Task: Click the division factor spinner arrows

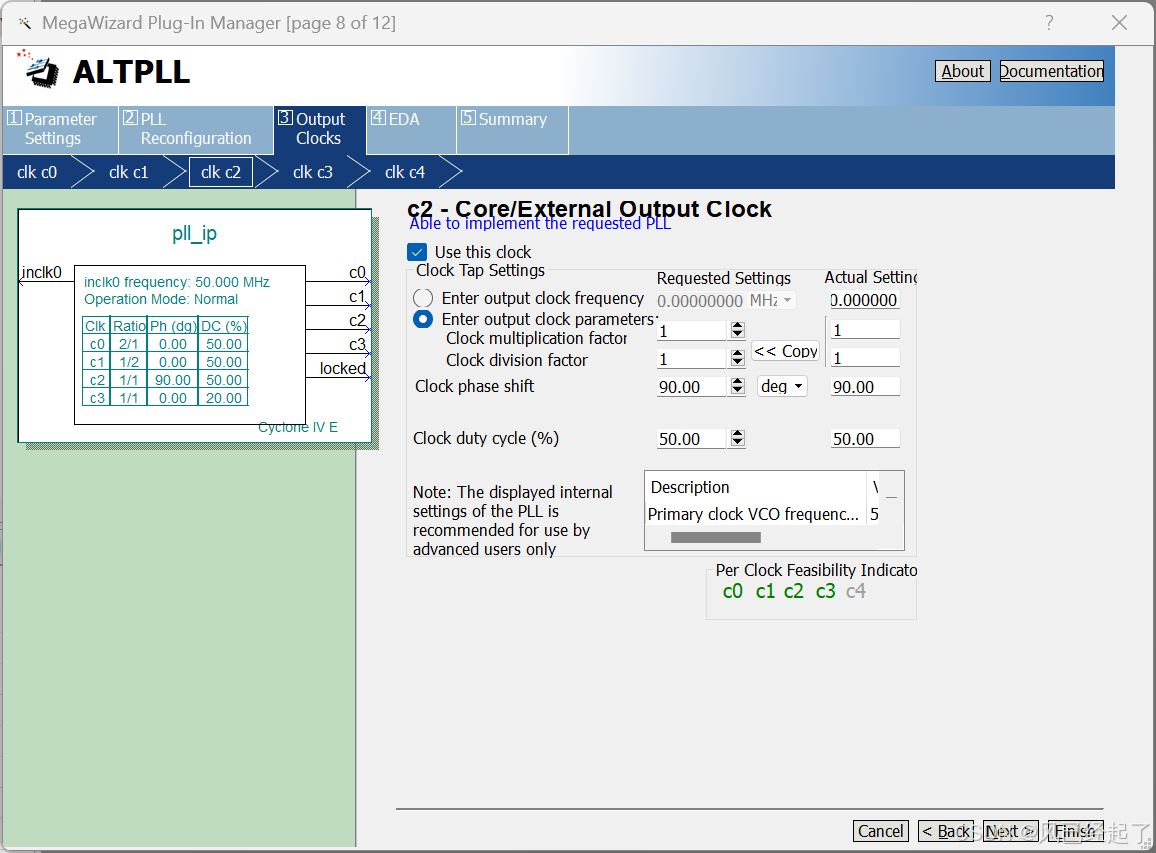Action: [737, 358]
